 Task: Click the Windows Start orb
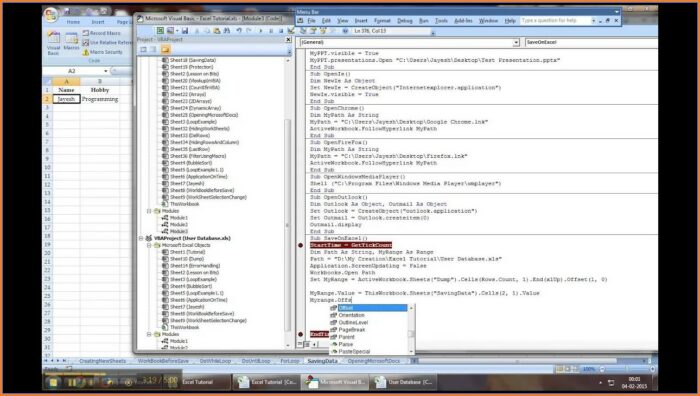click(x=53, y=382)
